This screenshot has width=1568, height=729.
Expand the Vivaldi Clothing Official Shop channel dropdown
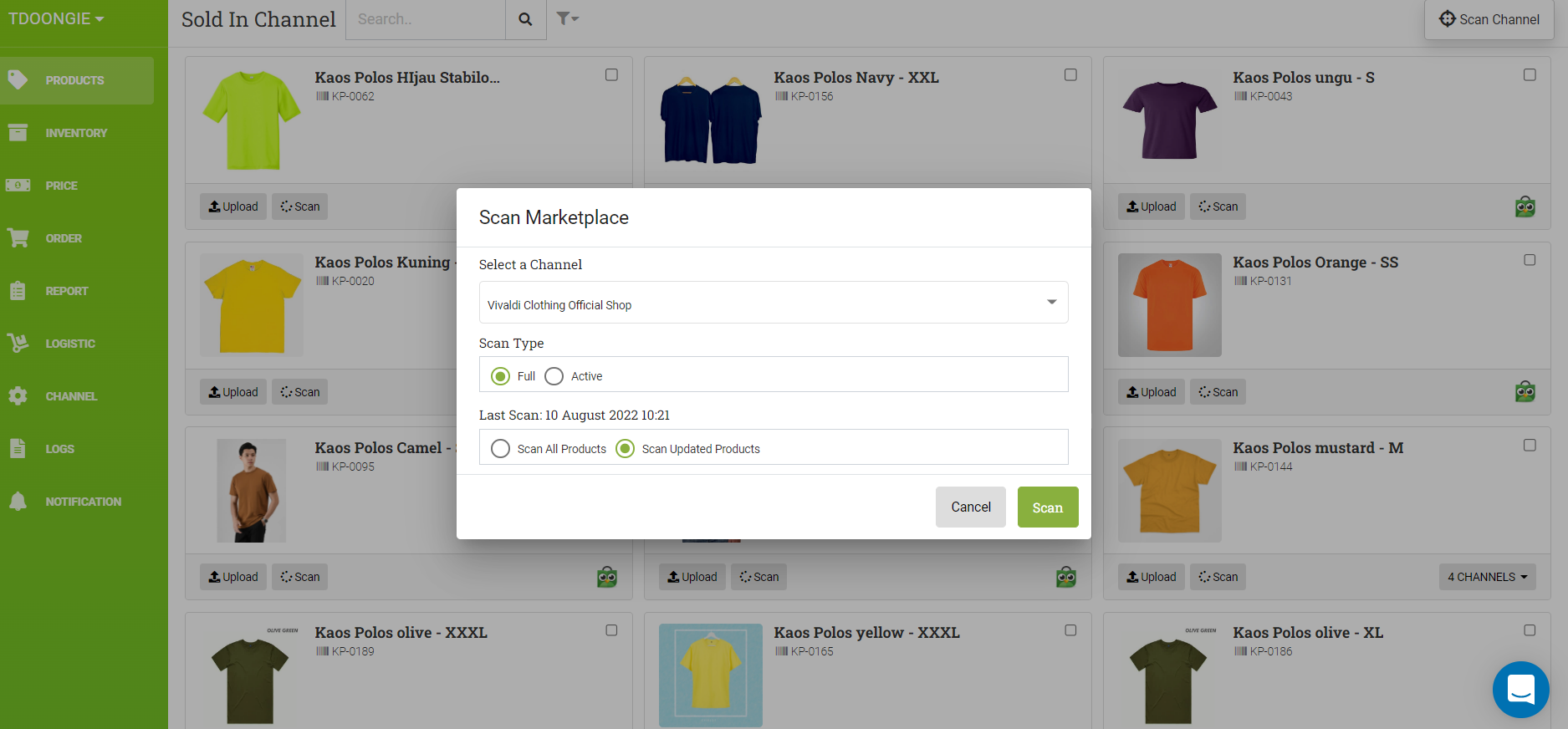(774, 303)
